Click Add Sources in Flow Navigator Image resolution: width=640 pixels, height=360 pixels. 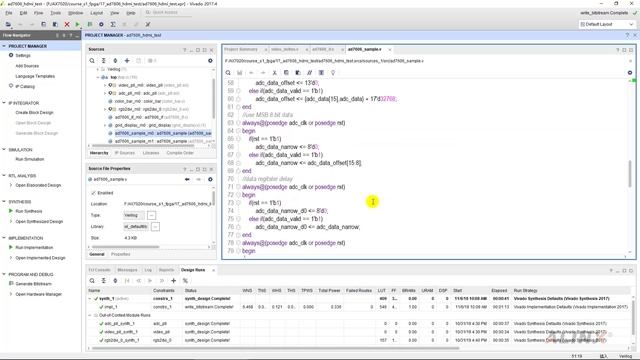click(27, 66)
